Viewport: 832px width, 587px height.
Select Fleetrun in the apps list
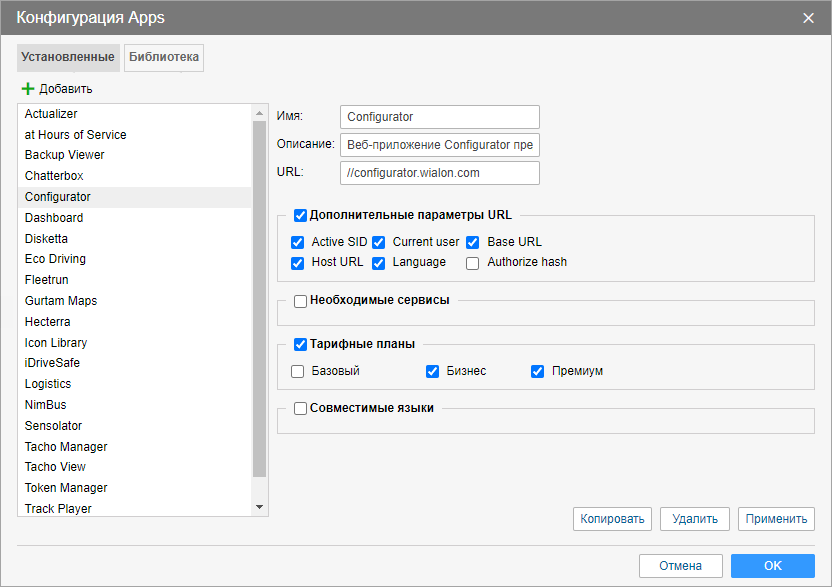(x=47, y=280)
